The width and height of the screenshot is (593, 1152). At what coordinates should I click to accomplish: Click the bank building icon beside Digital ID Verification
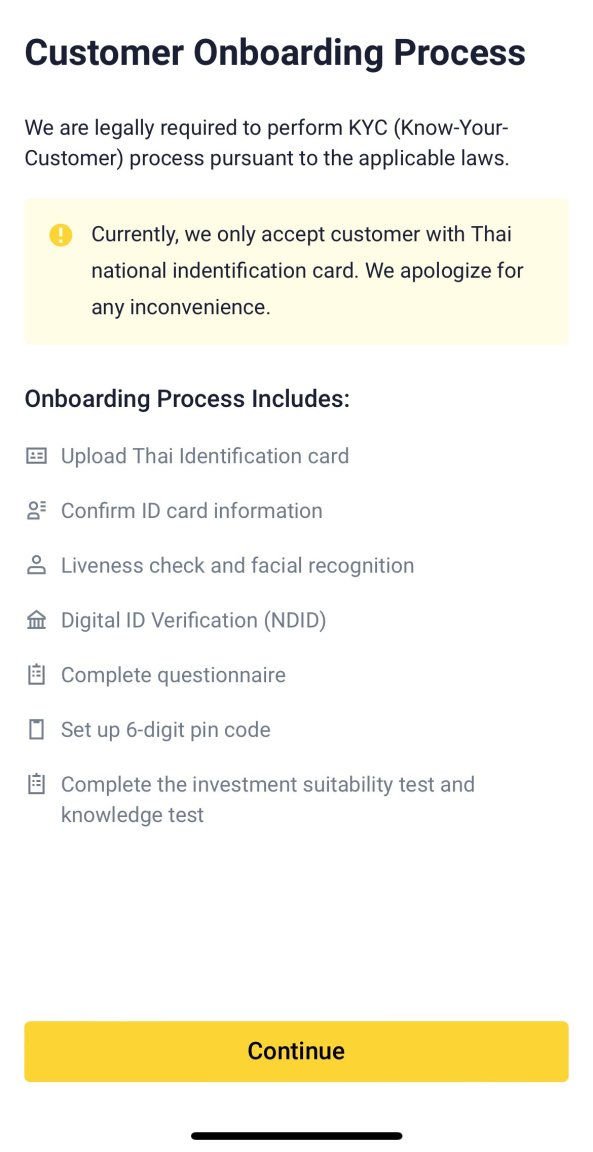point(36,621)
